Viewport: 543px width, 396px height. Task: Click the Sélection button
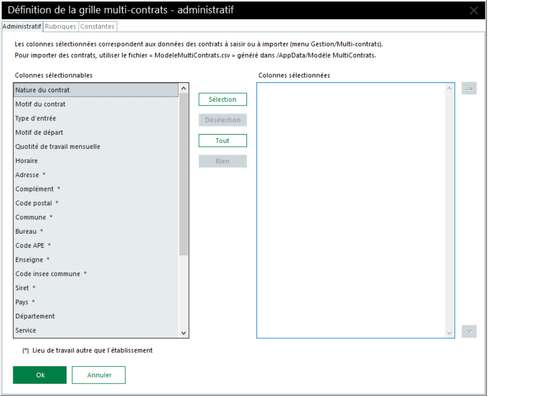(223, 99)
